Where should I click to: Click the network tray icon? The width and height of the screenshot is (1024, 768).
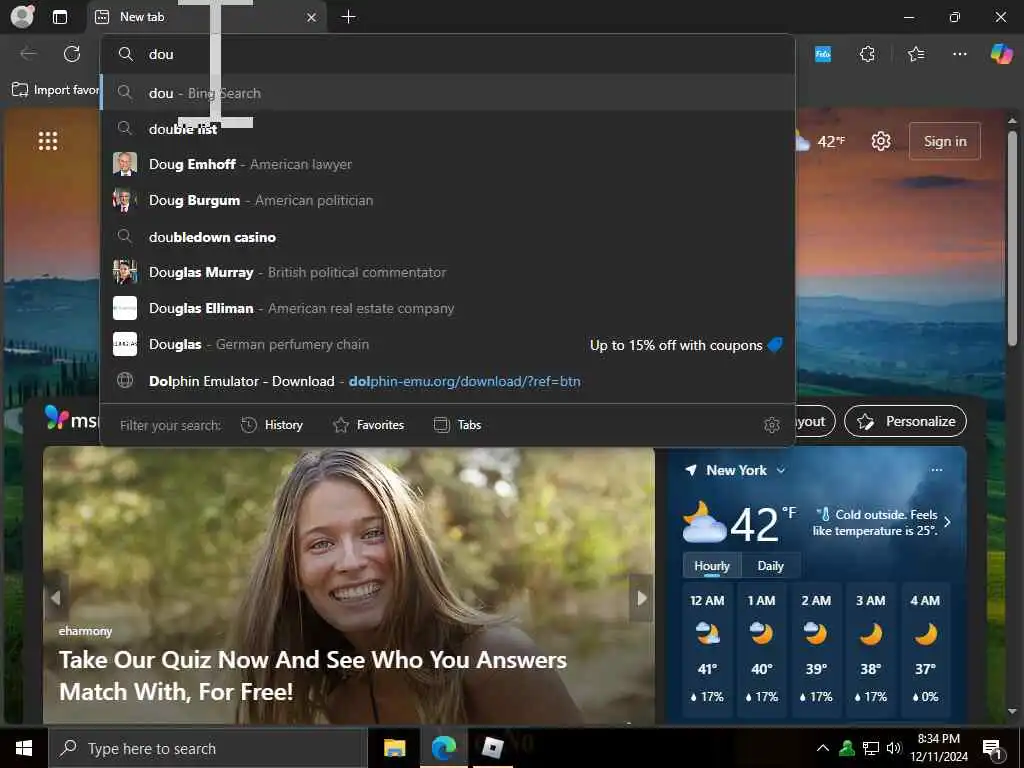tap(871, 748)
